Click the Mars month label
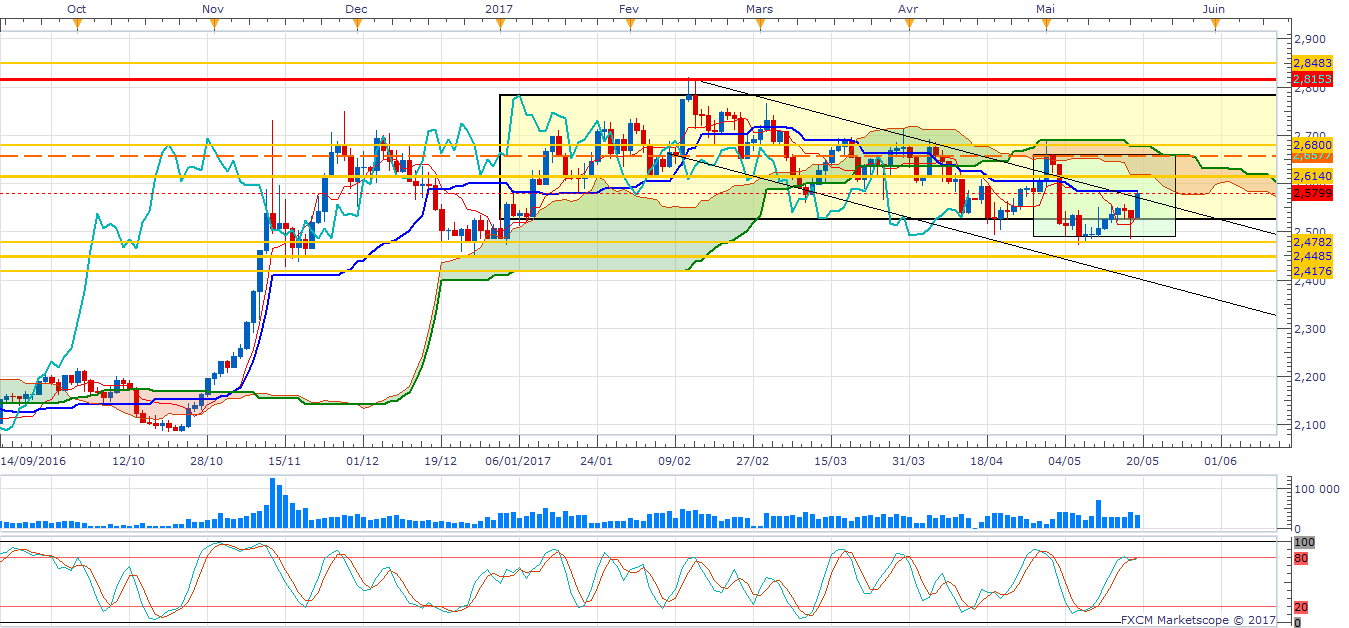Viewport: 1349px width, 628px height. pos(760,8)
